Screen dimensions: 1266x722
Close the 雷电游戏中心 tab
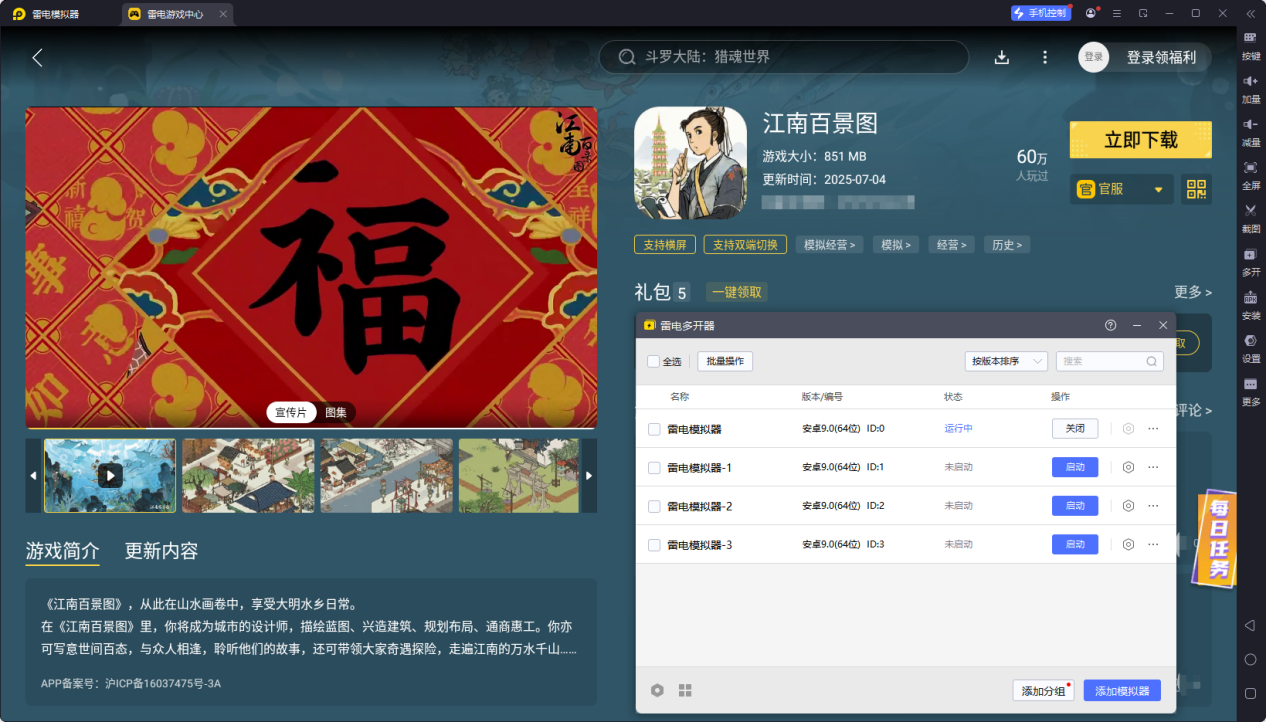[223, 14]
